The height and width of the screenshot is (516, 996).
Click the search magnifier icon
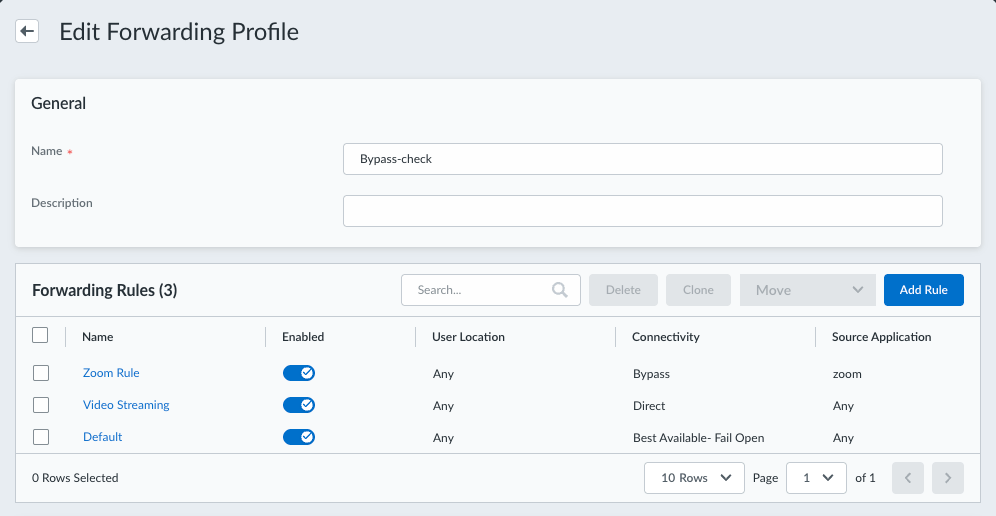(x=560, y=290)
